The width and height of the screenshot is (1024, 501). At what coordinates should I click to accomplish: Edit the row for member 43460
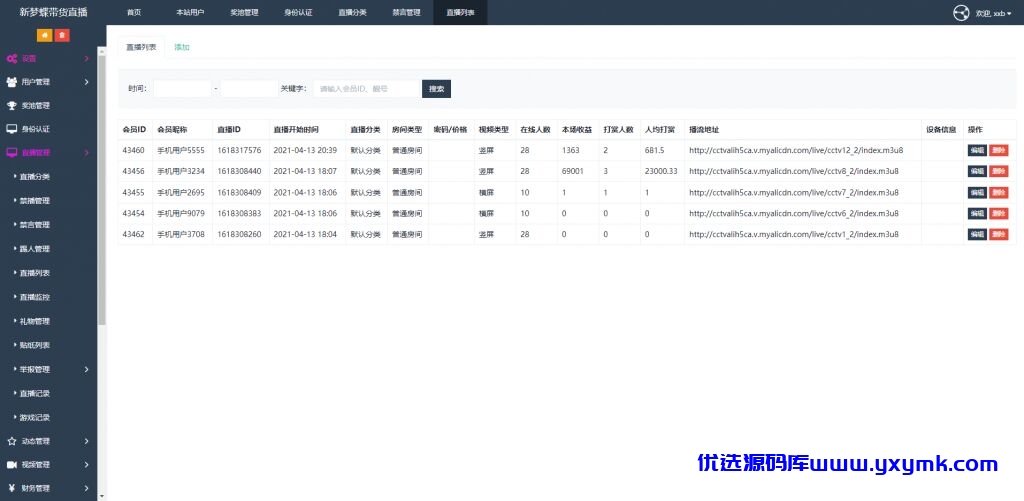(977, 150)
